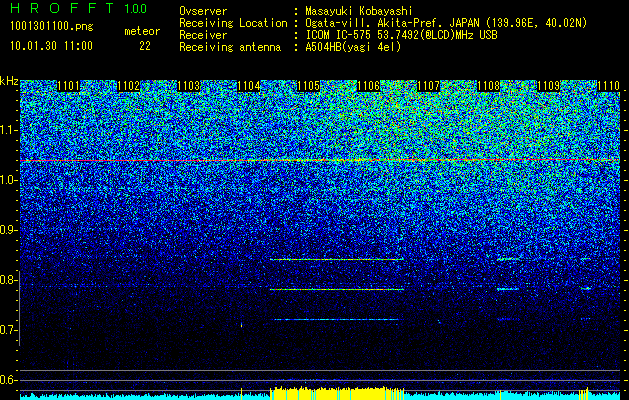Click the wide yellow block in the bottom level strip
Viewport: 629px width, 400px height.
pos(337,393)
